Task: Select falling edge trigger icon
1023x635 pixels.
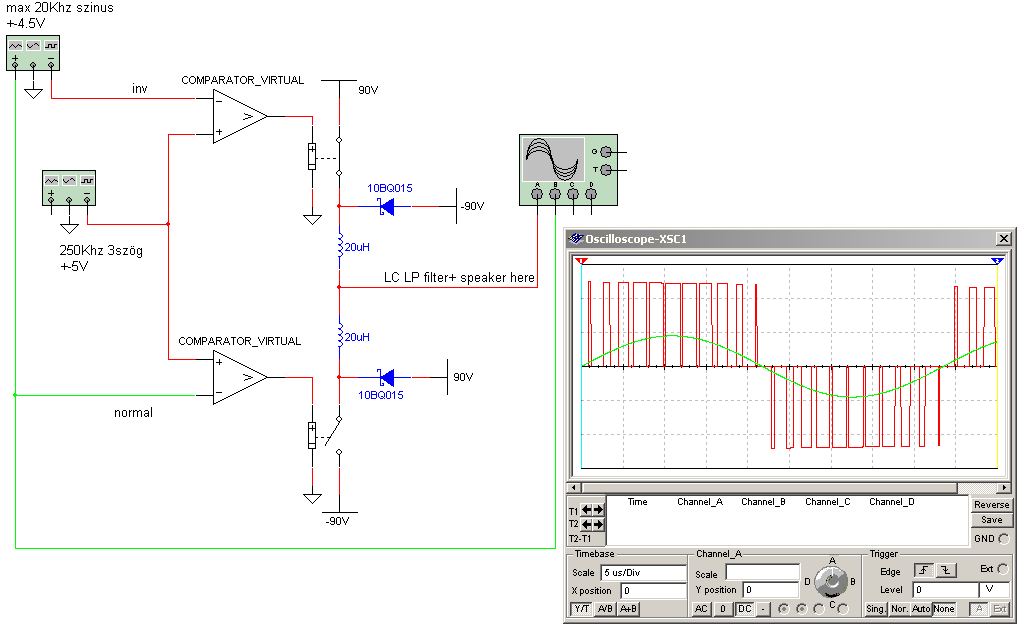Action: (946, 570)
